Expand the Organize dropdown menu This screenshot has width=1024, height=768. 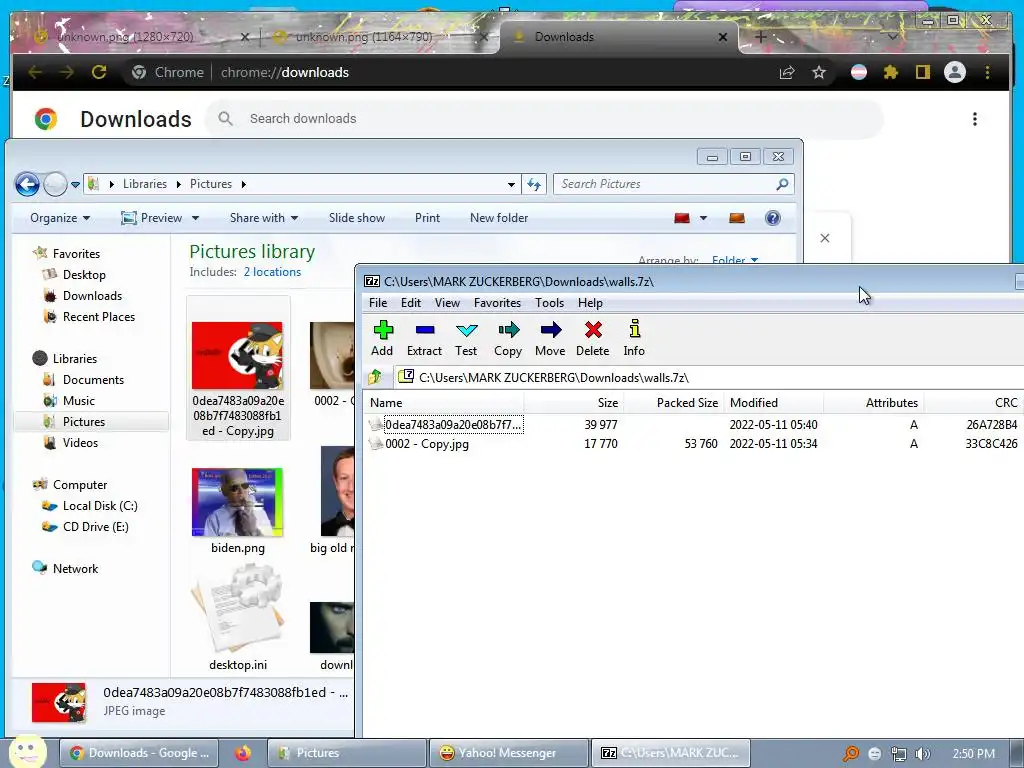(x=60, y=218)
